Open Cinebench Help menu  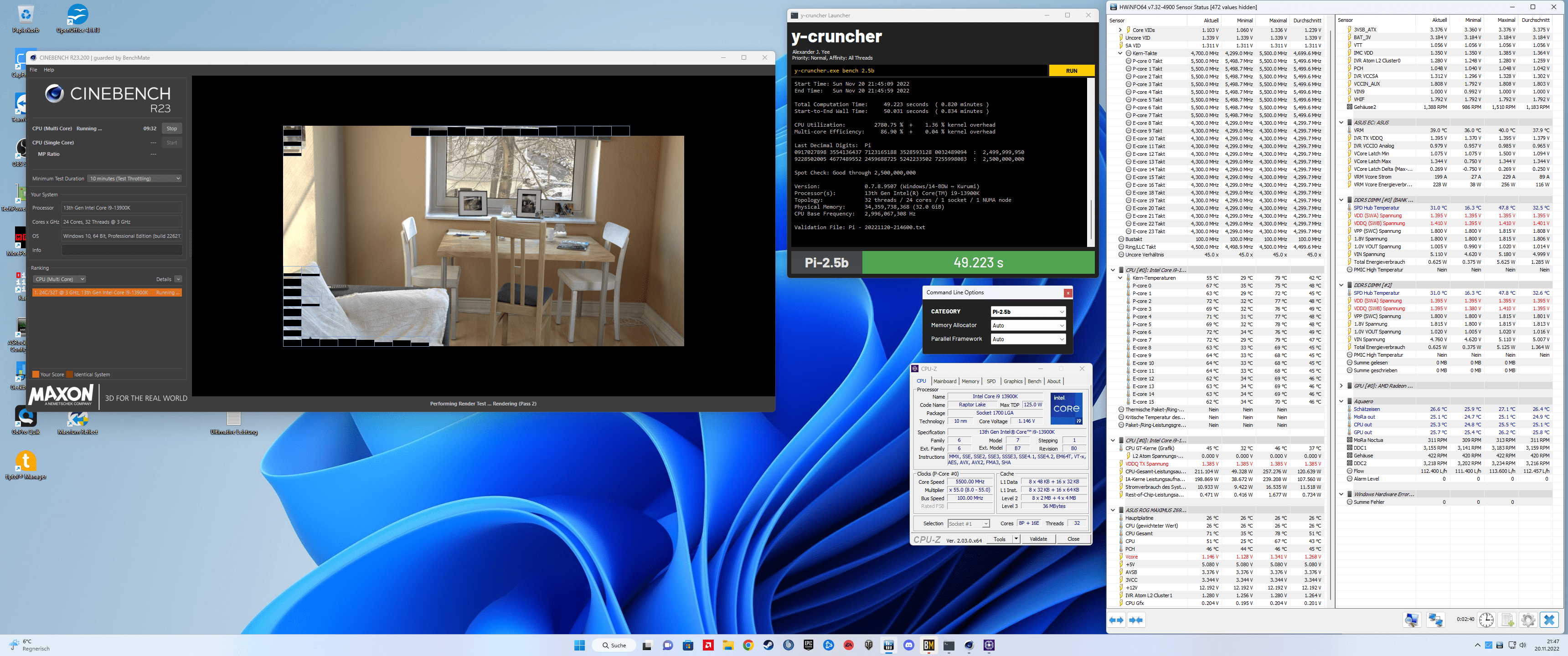pyautogui.click(x=49, y=70)
